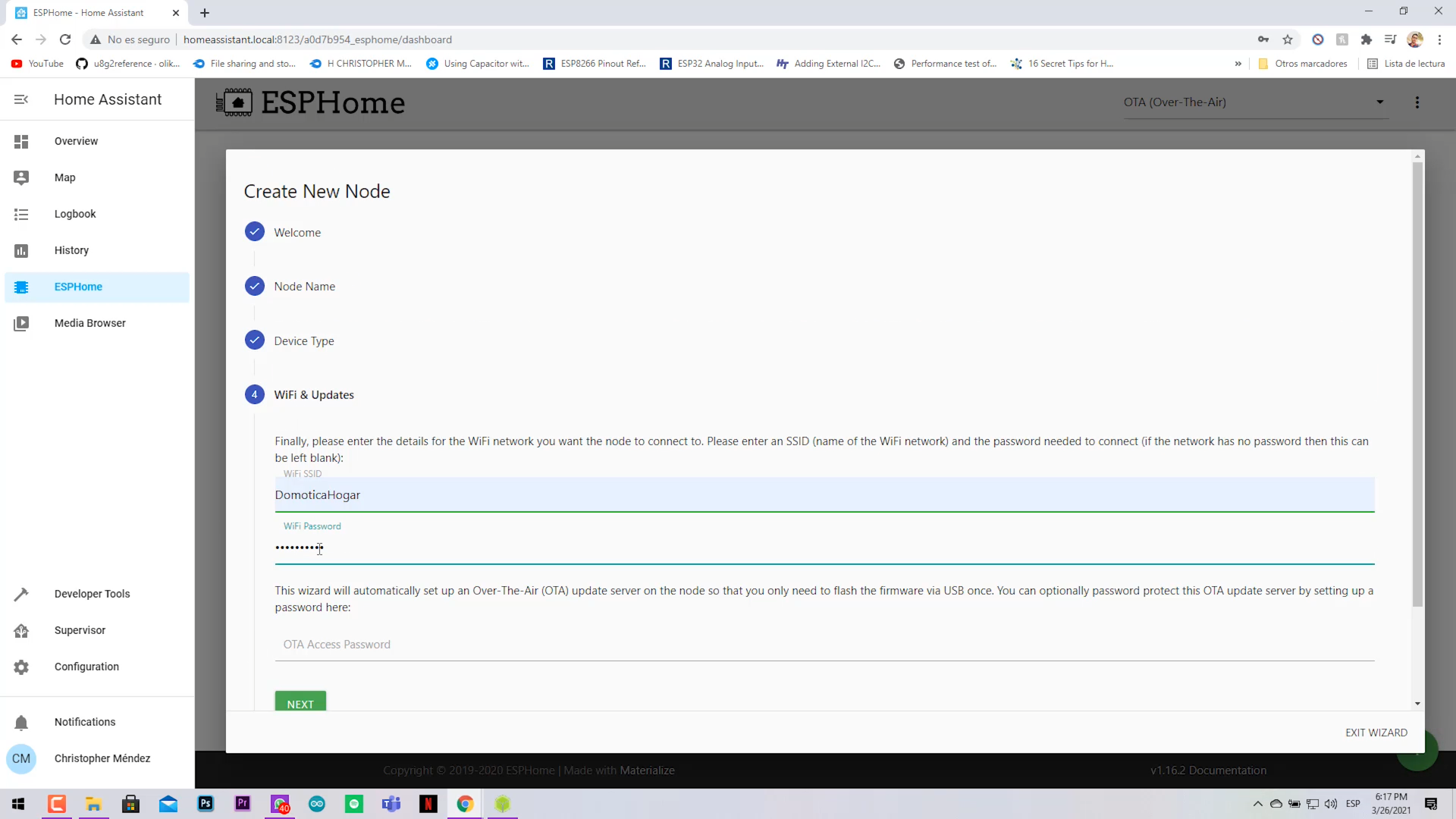Open Chrome extensions puzzle icon
This screenshot has width=1456, height=819.
tap(1367, 39)
